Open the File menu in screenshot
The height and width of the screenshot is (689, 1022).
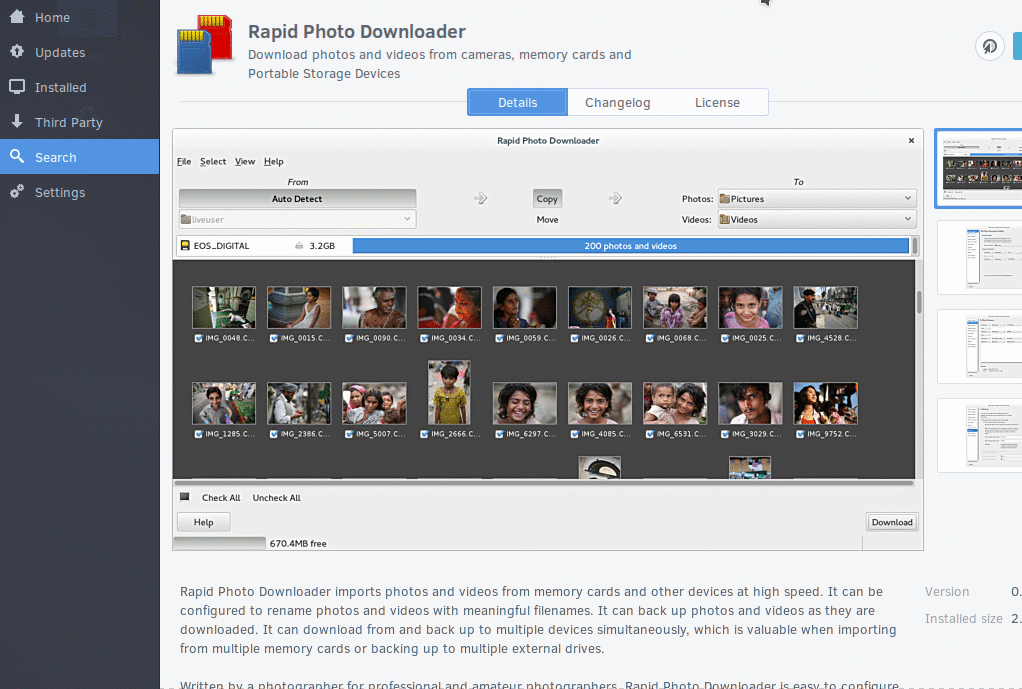[184, 162]
